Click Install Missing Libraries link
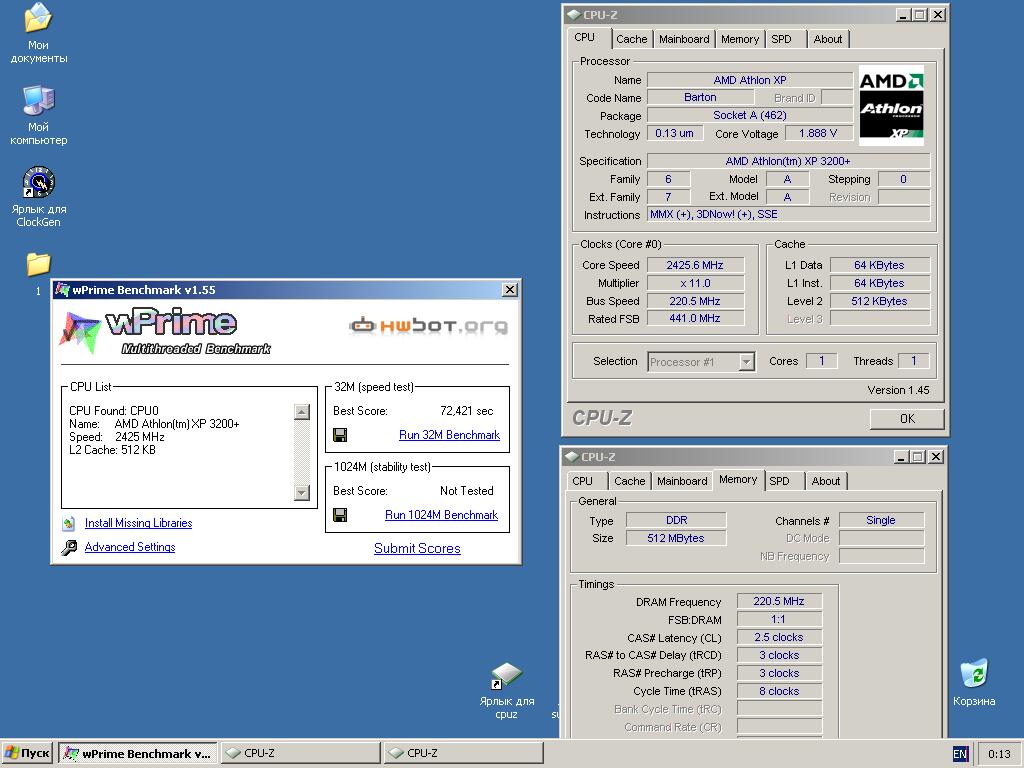Image resolution: width=1024 pixels, height=768 pixels. click(x=138, y=523)
